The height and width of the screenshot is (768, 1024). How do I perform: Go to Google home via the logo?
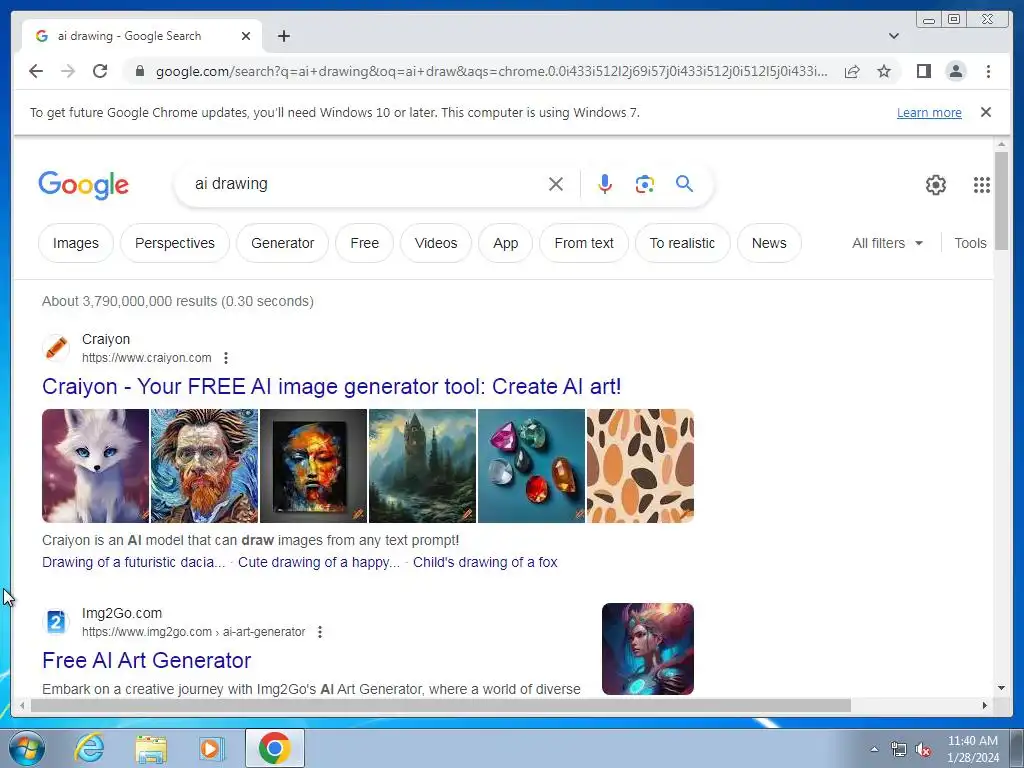[x=84, y=185]
